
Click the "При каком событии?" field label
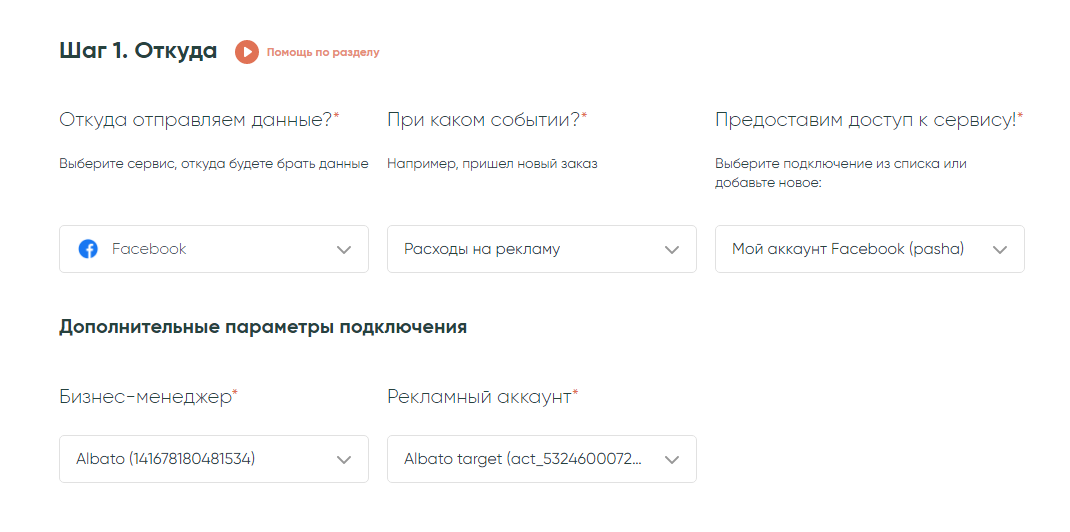tap(484, 120)
